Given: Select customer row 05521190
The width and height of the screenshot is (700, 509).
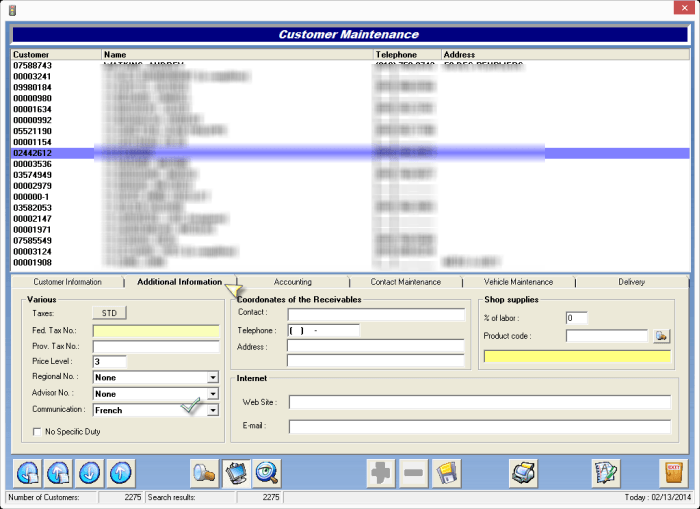Looking at the screenshot, I should (350, 131).
